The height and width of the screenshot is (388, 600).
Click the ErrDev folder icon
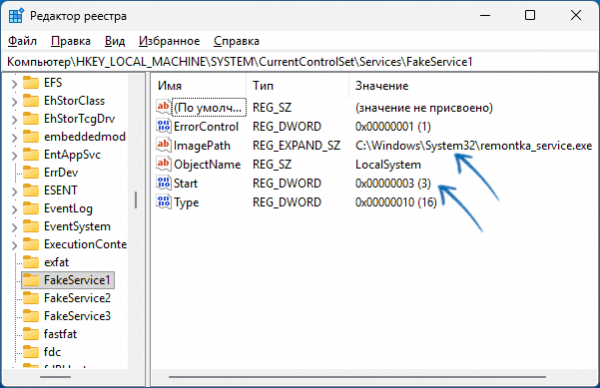point(31,173)
